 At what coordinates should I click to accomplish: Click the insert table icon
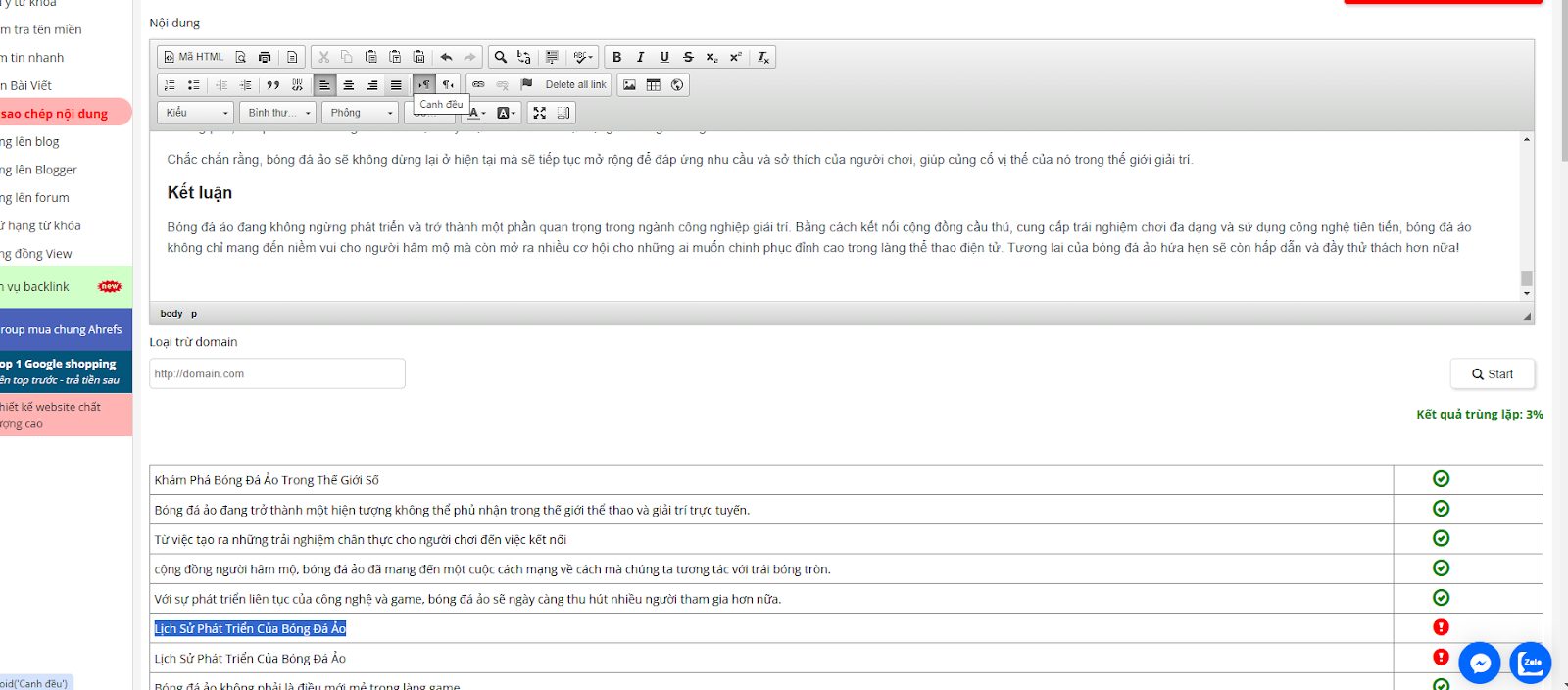point(654,85)
